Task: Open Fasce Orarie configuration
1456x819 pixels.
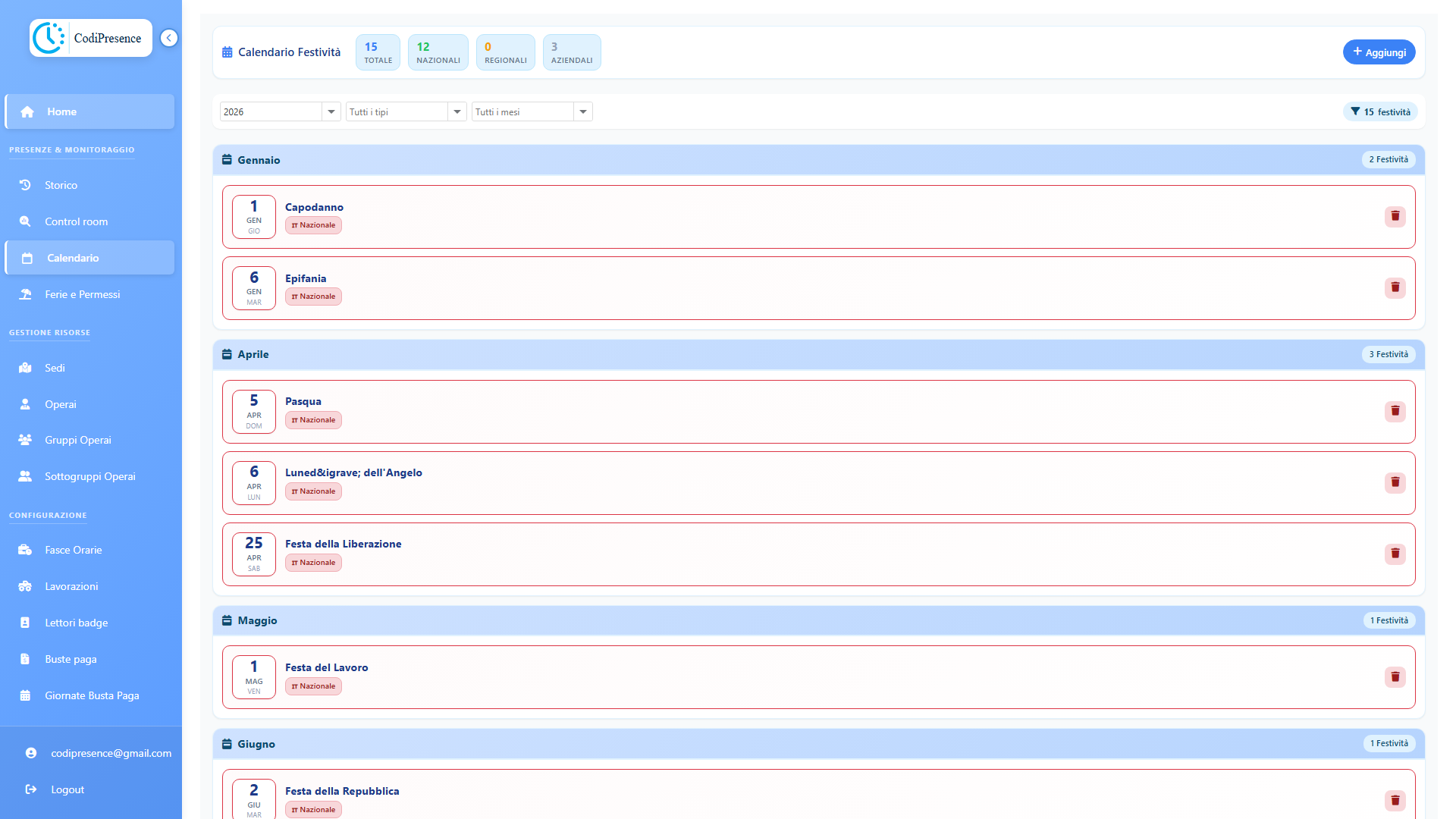Action: point(73,550)
